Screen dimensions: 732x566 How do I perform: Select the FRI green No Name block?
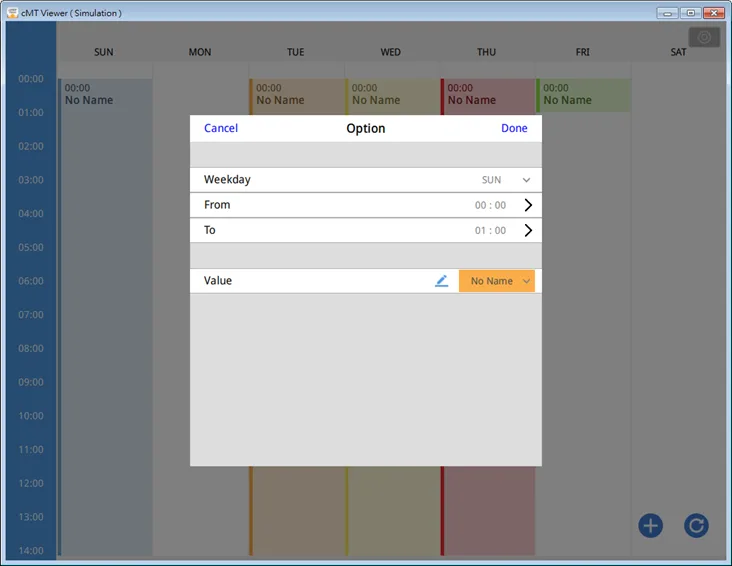pyautogui.click(x=584, y=95)
